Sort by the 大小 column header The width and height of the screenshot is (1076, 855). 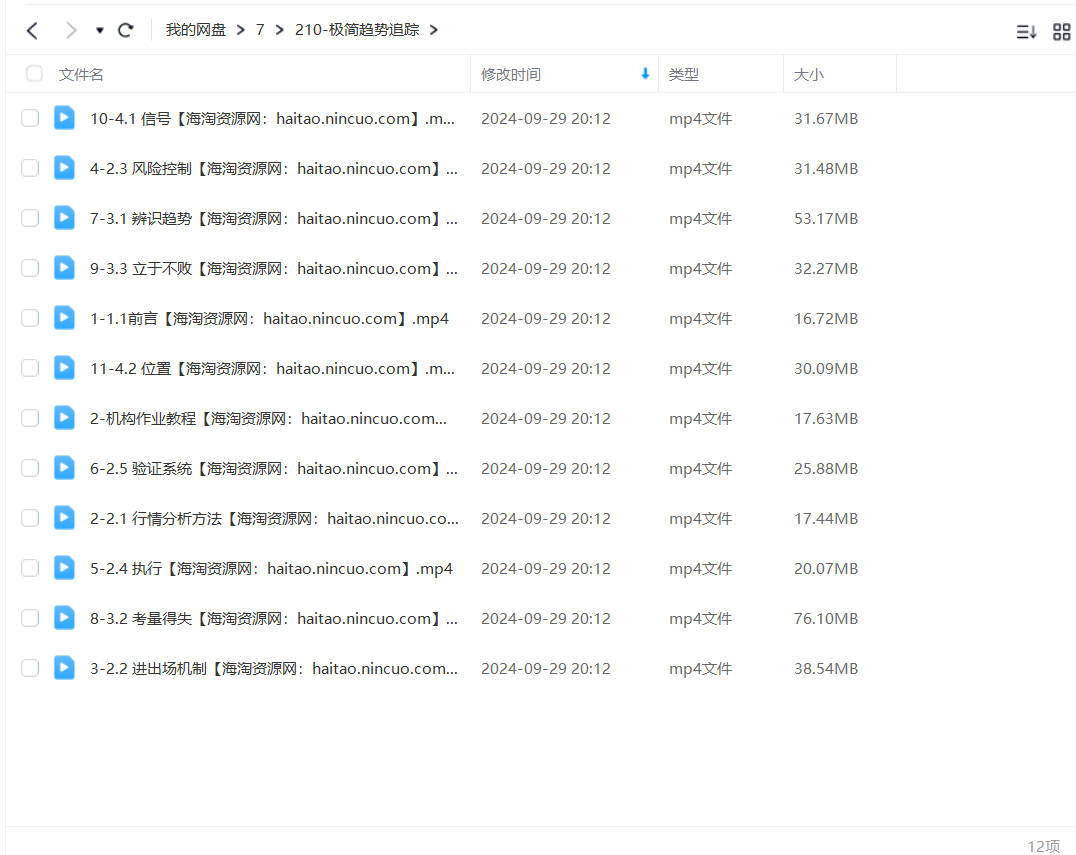coord(808,74)
